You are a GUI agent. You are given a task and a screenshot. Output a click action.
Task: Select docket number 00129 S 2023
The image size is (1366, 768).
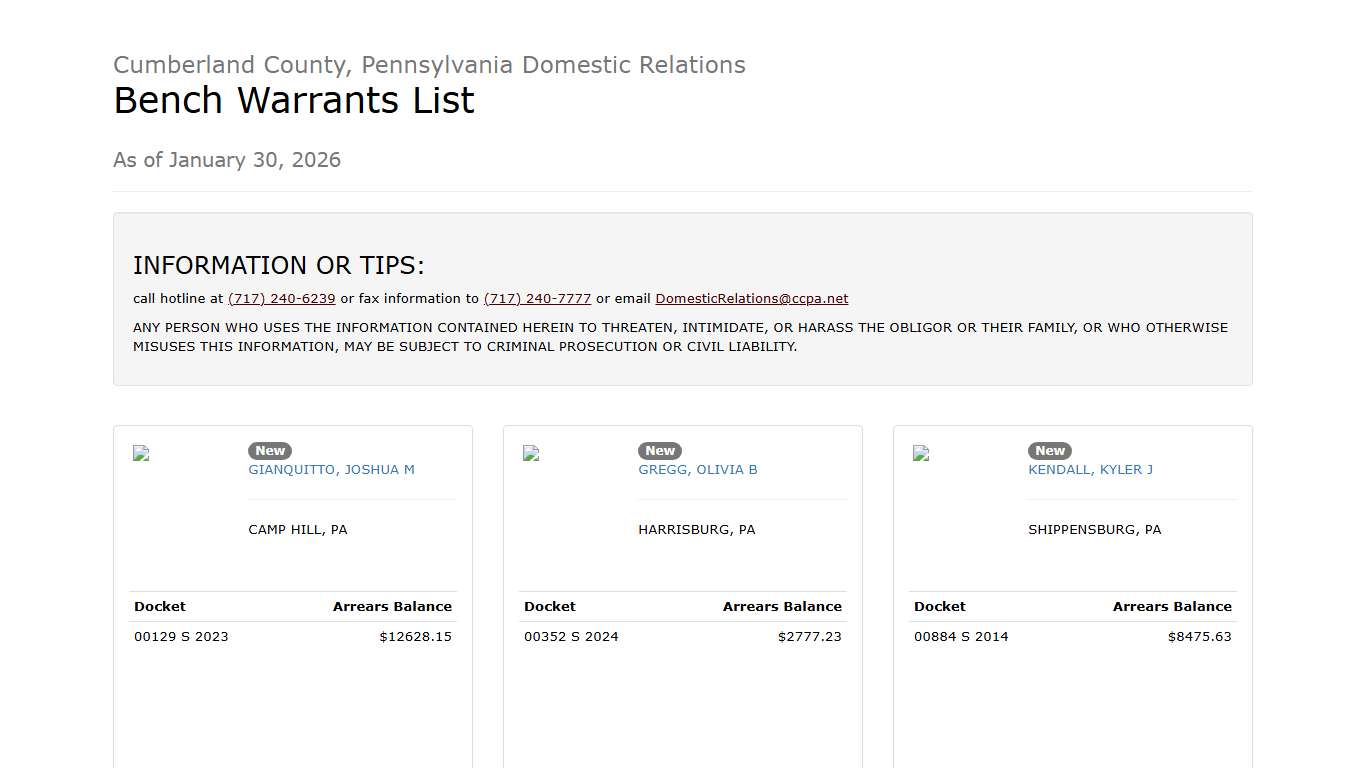pyautogui.click(x=181, y=637)
